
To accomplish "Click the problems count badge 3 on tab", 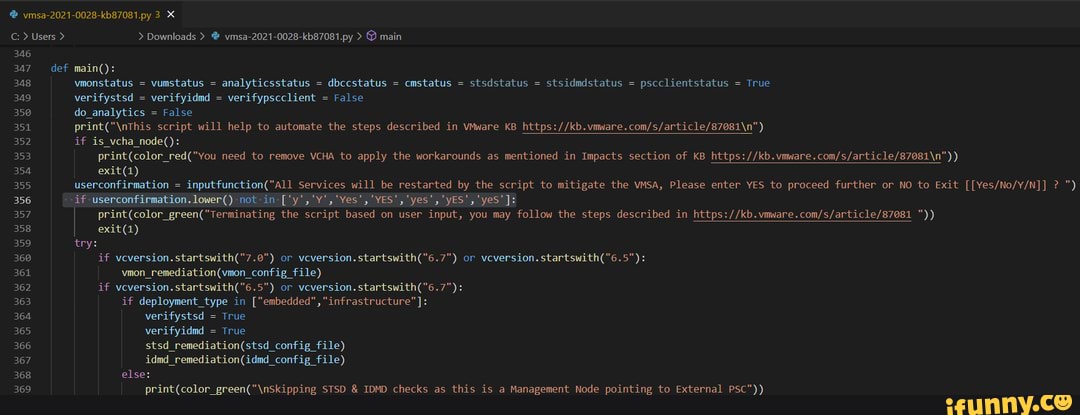I will point(157,15).
